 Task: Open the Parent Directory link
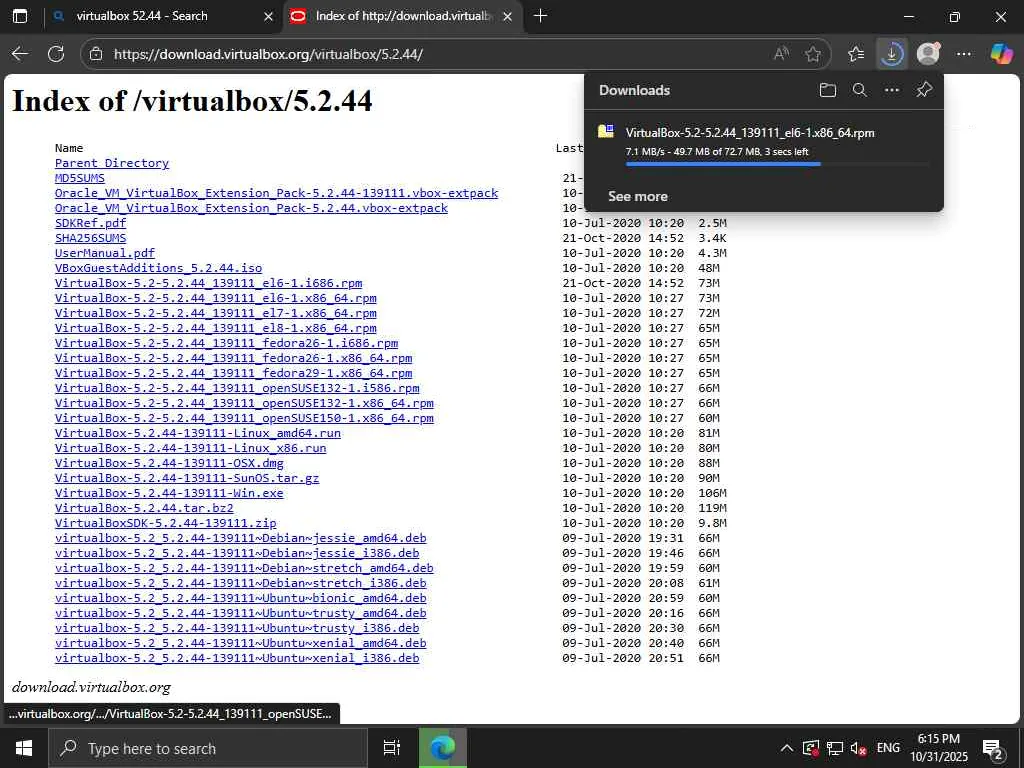pos(112,163)
